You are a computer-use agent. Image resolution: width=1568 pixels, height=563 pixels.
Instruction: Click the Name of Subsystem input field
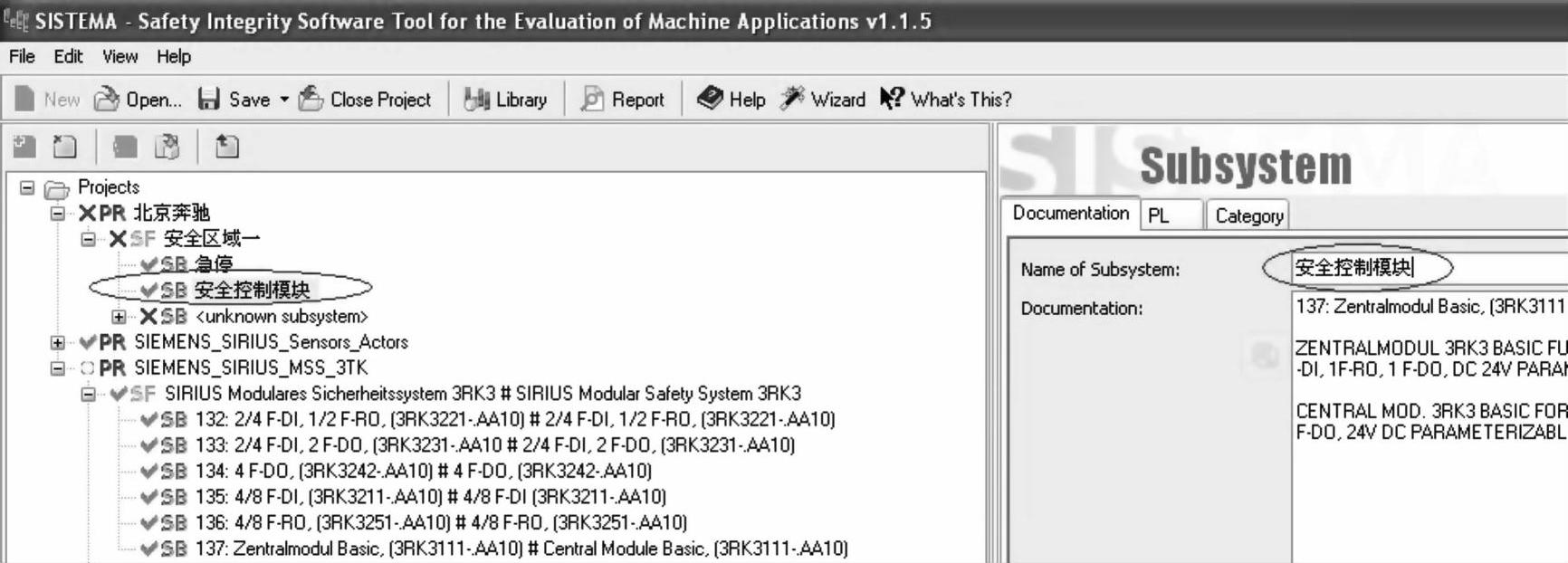1429,268
